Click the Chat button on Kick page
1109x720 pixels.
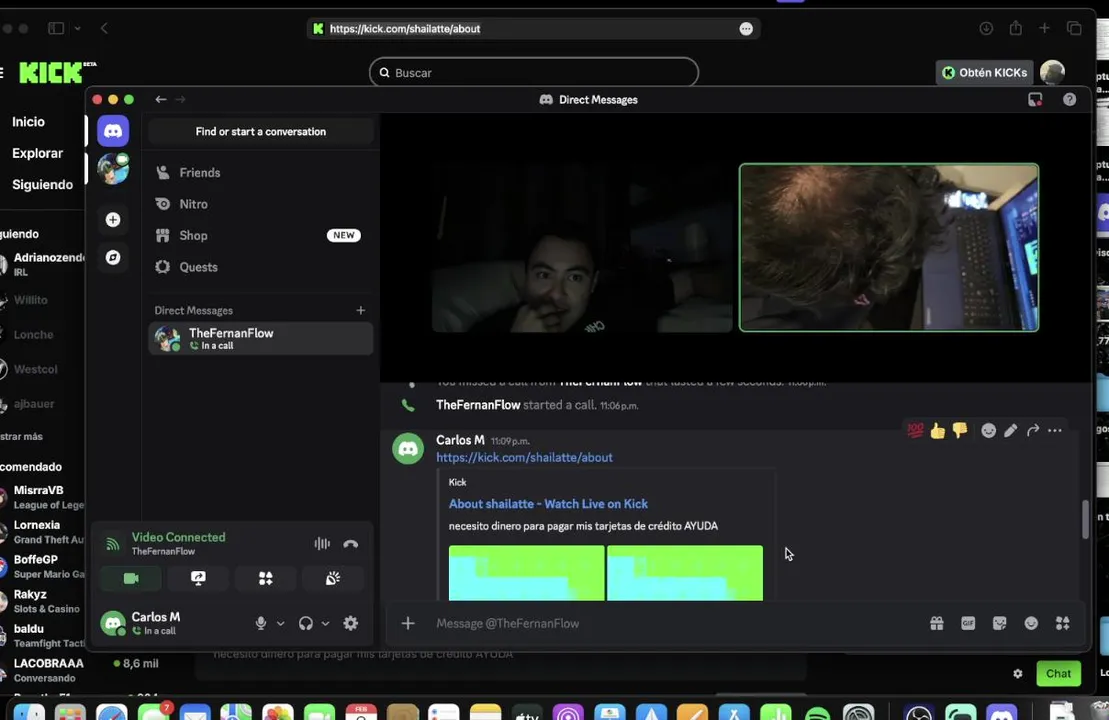pyautogui.click(x=1058, y=673)
